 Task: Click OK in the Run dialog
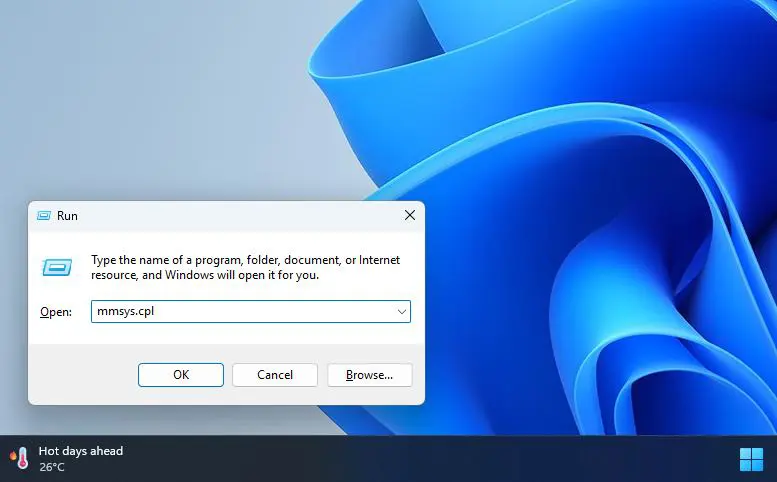tap(181, 375)
